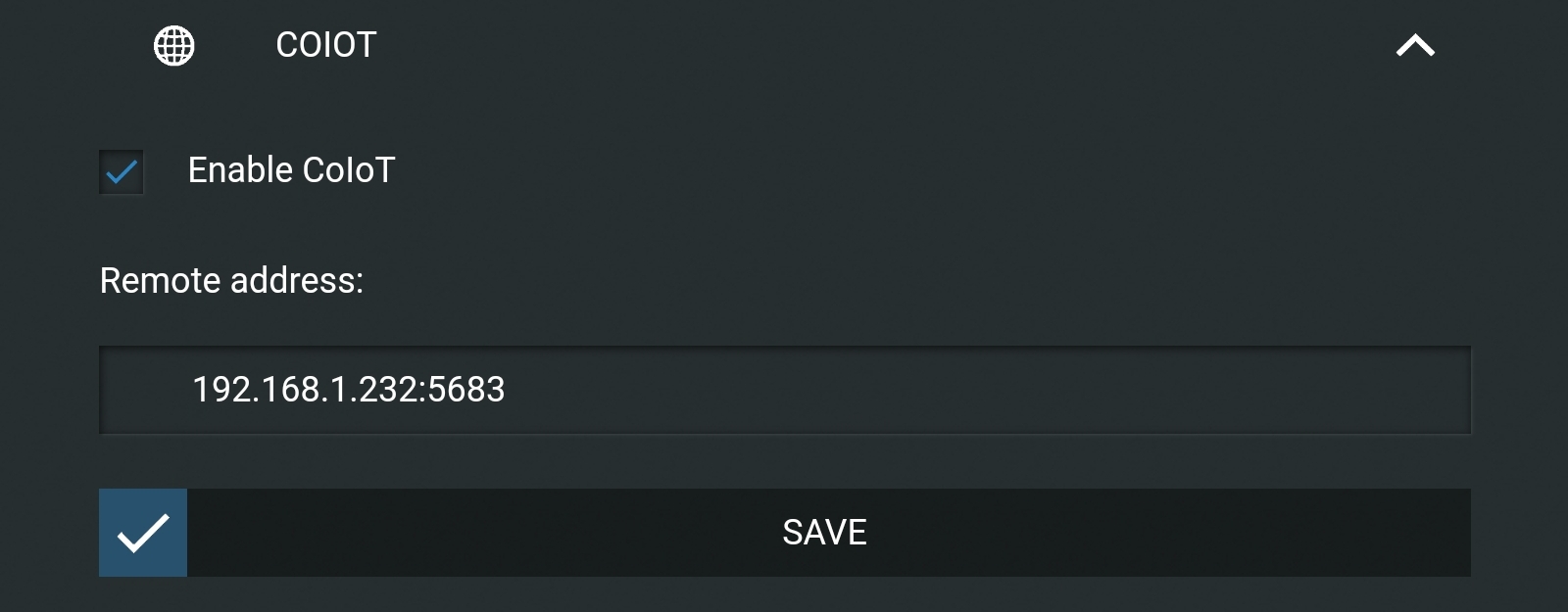The image size is (1568, 612).
Task: Click inside the remote address text field
Action: coord(784,389)
